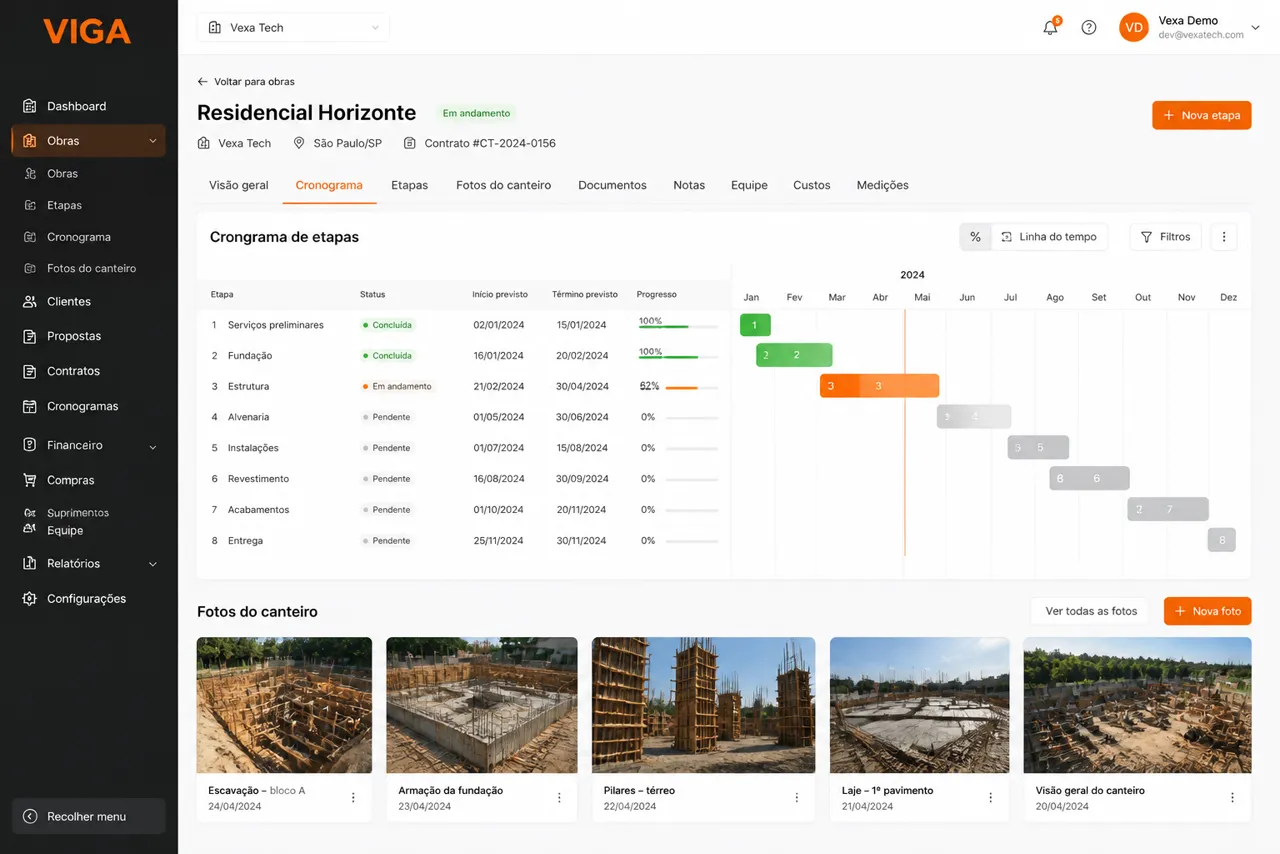Open options menu for Escavação photo
This screenshot has width=1280, height=854.
click(x=353, y=798)
